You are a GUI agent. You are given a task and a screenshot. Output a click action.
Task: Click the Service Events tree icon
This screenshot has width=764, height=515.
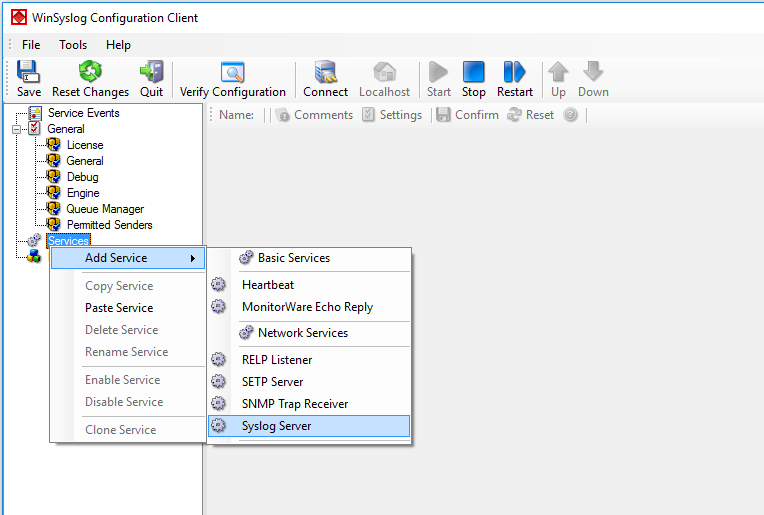pyautogui.click(x=35, y=113)
